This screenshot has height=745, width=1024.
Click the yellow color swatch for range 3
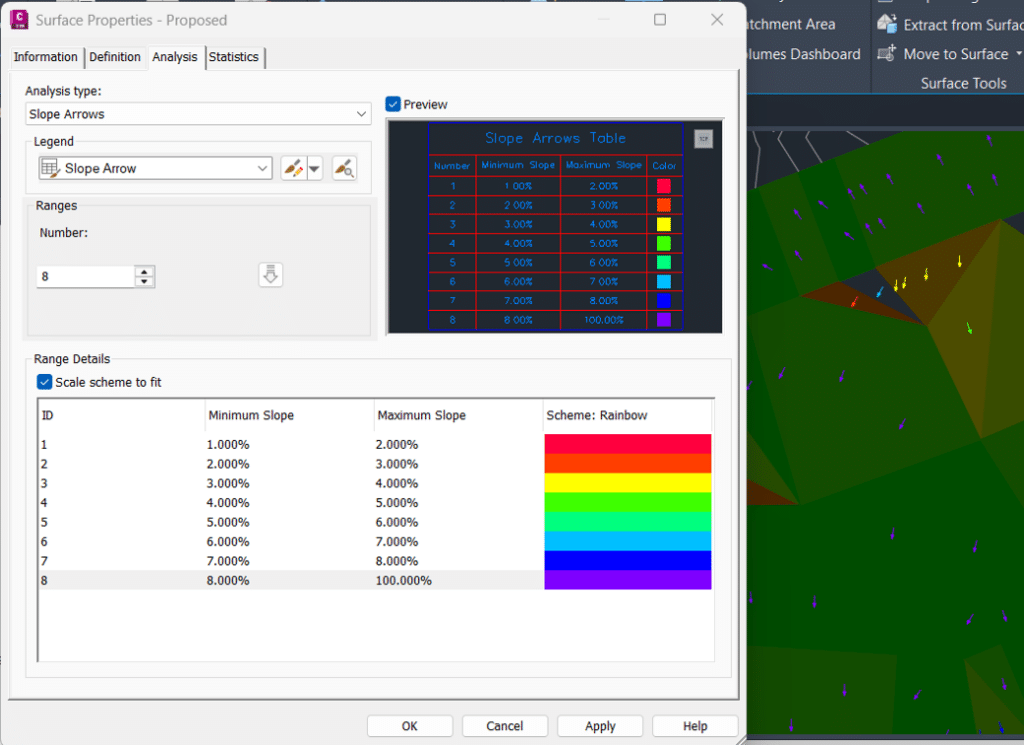[628, 483]
